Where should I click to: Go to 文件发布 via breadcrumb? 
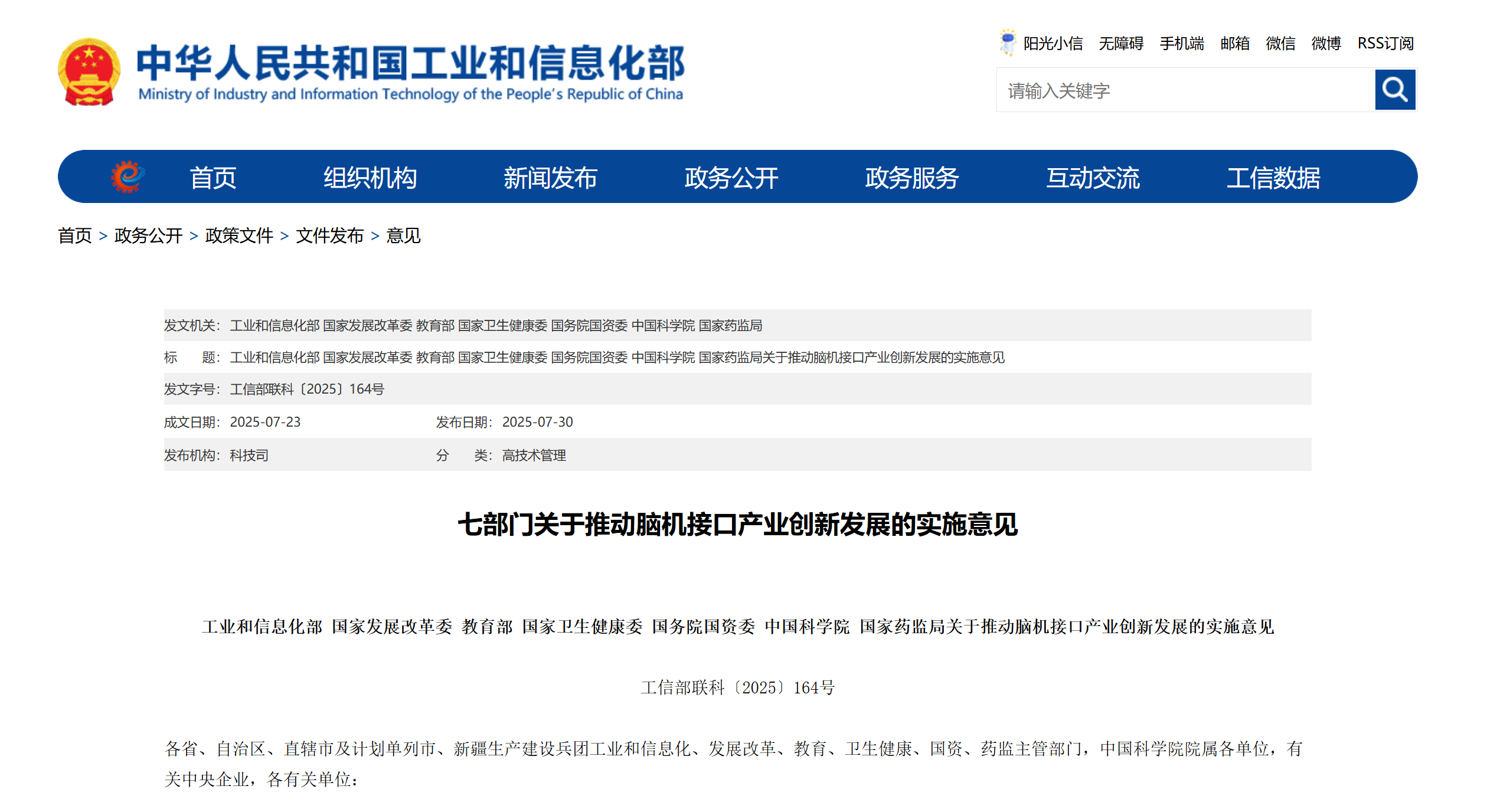click(x=329, y=235)
